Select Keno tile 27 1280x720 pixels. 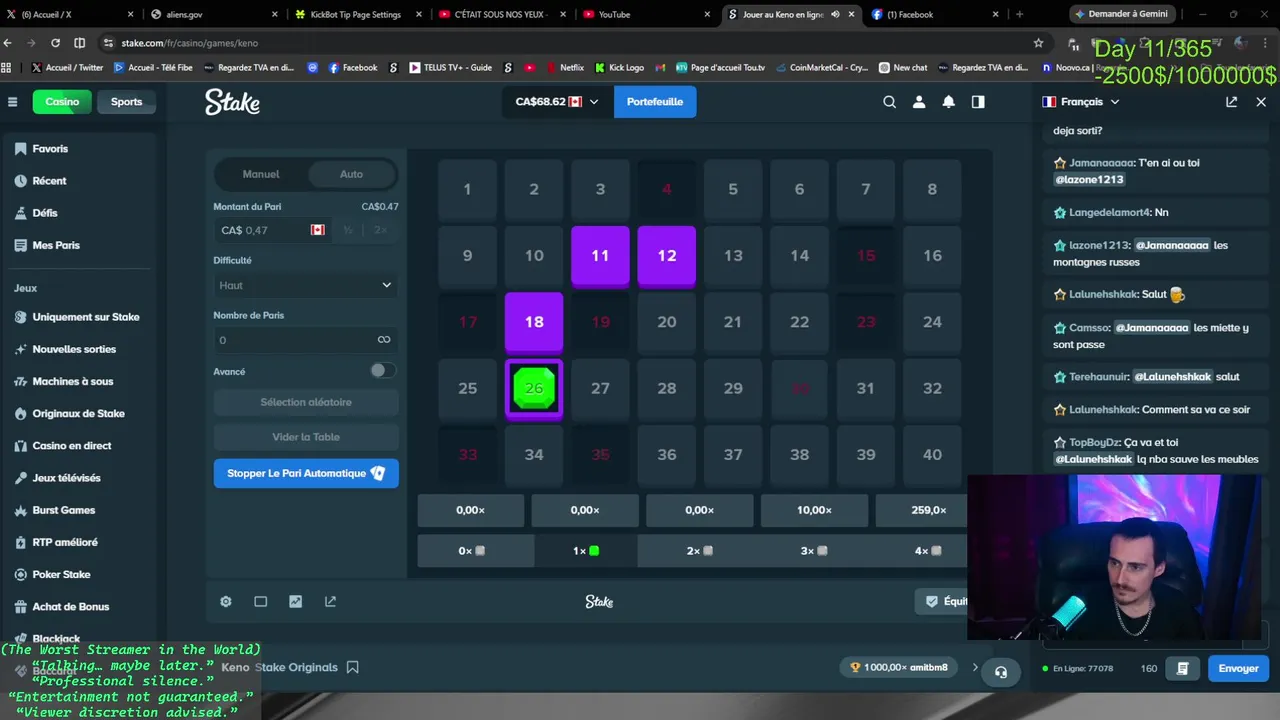(x=600, y=388)
